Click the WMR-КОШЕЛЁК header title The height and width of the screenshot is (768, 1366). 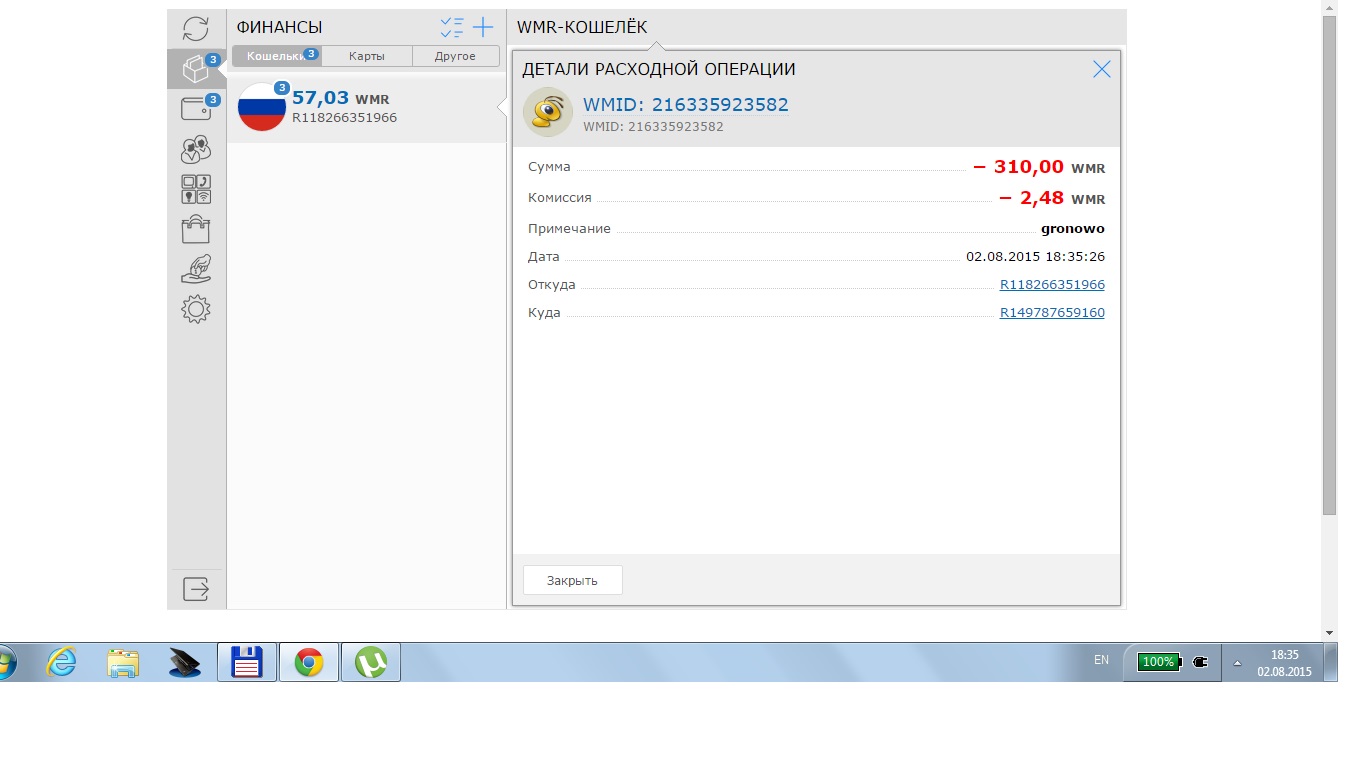pyautogui.click(x=582, y=27)
